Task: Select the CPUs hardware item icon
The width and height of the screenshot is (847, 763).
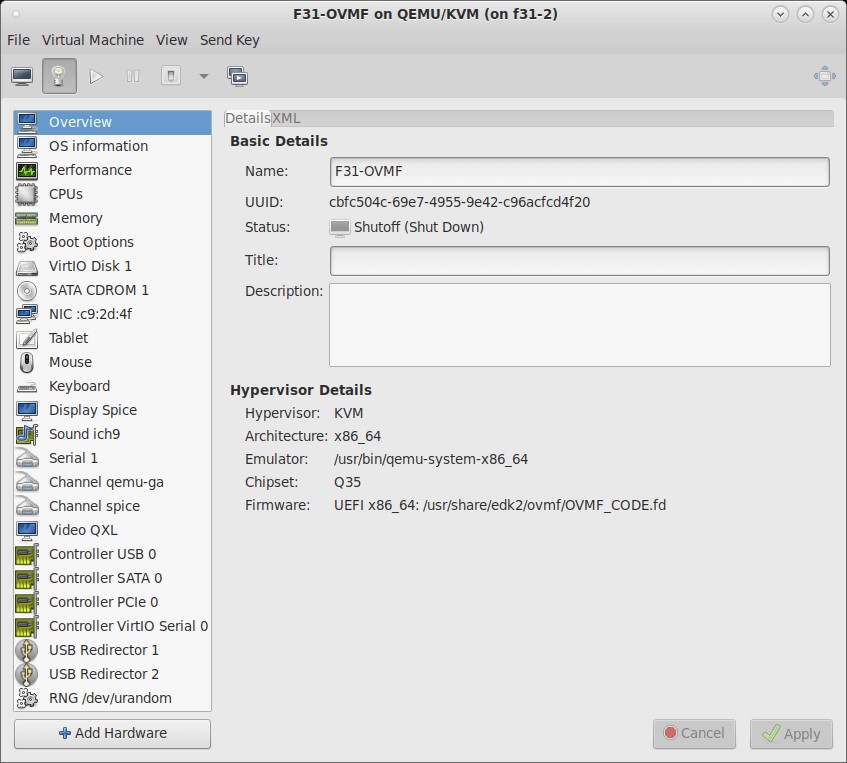Action: [28, 194]
